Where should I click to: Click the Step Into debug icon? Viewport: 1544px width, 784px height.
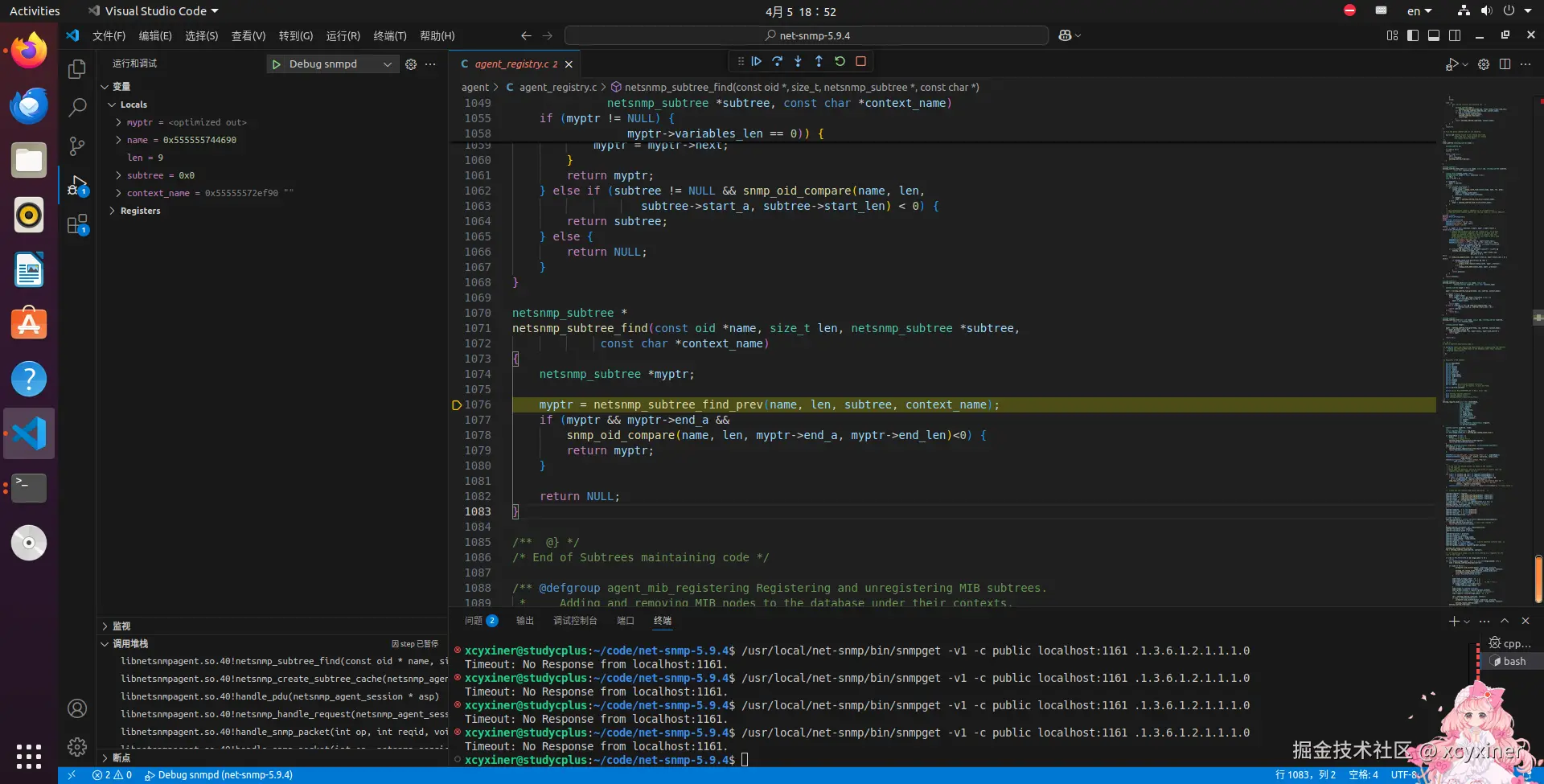coord(798,61)
